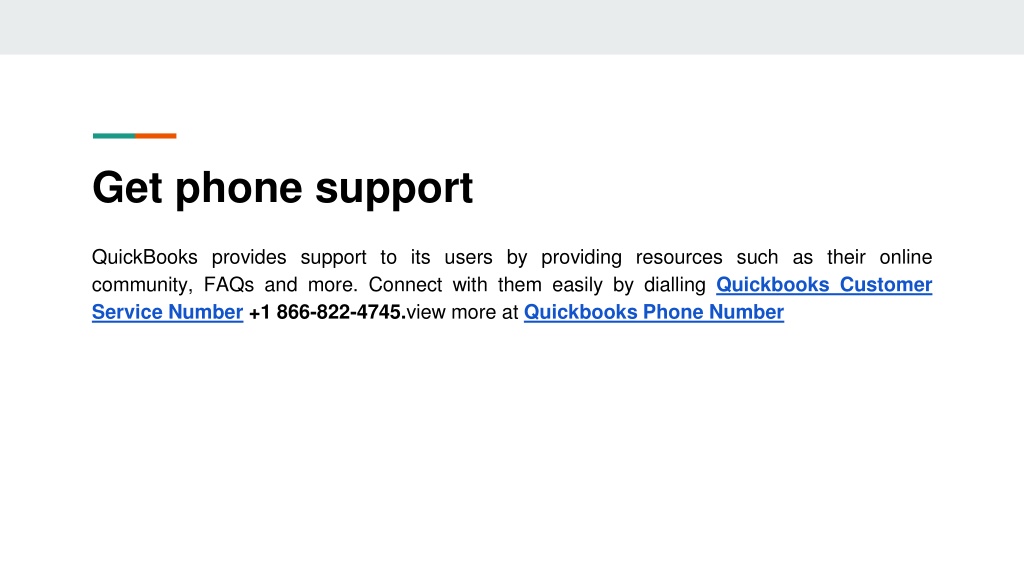Click the word "dialling" before the link
The image size is (1024, 576).
[675, 285]
